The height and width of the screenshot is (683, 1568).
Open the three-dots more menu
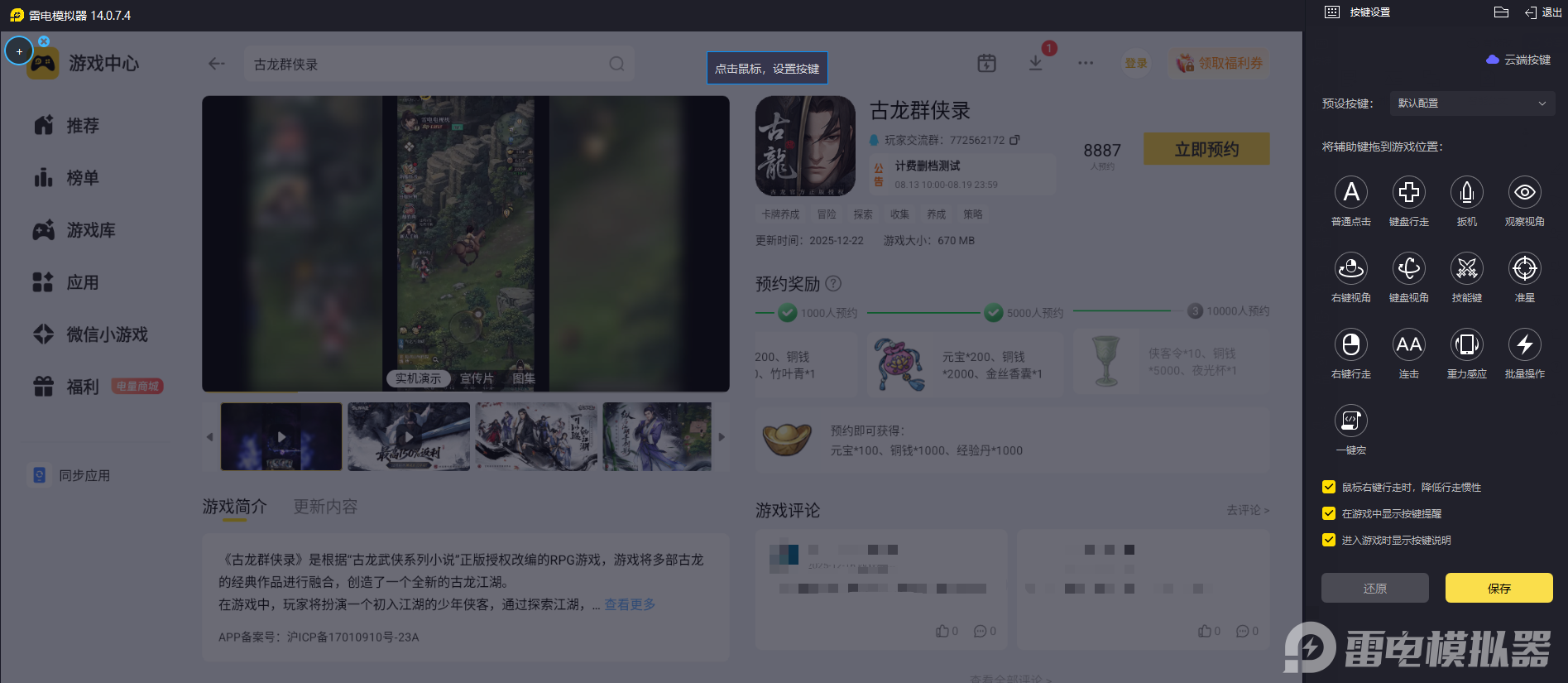click(1086, 63)
